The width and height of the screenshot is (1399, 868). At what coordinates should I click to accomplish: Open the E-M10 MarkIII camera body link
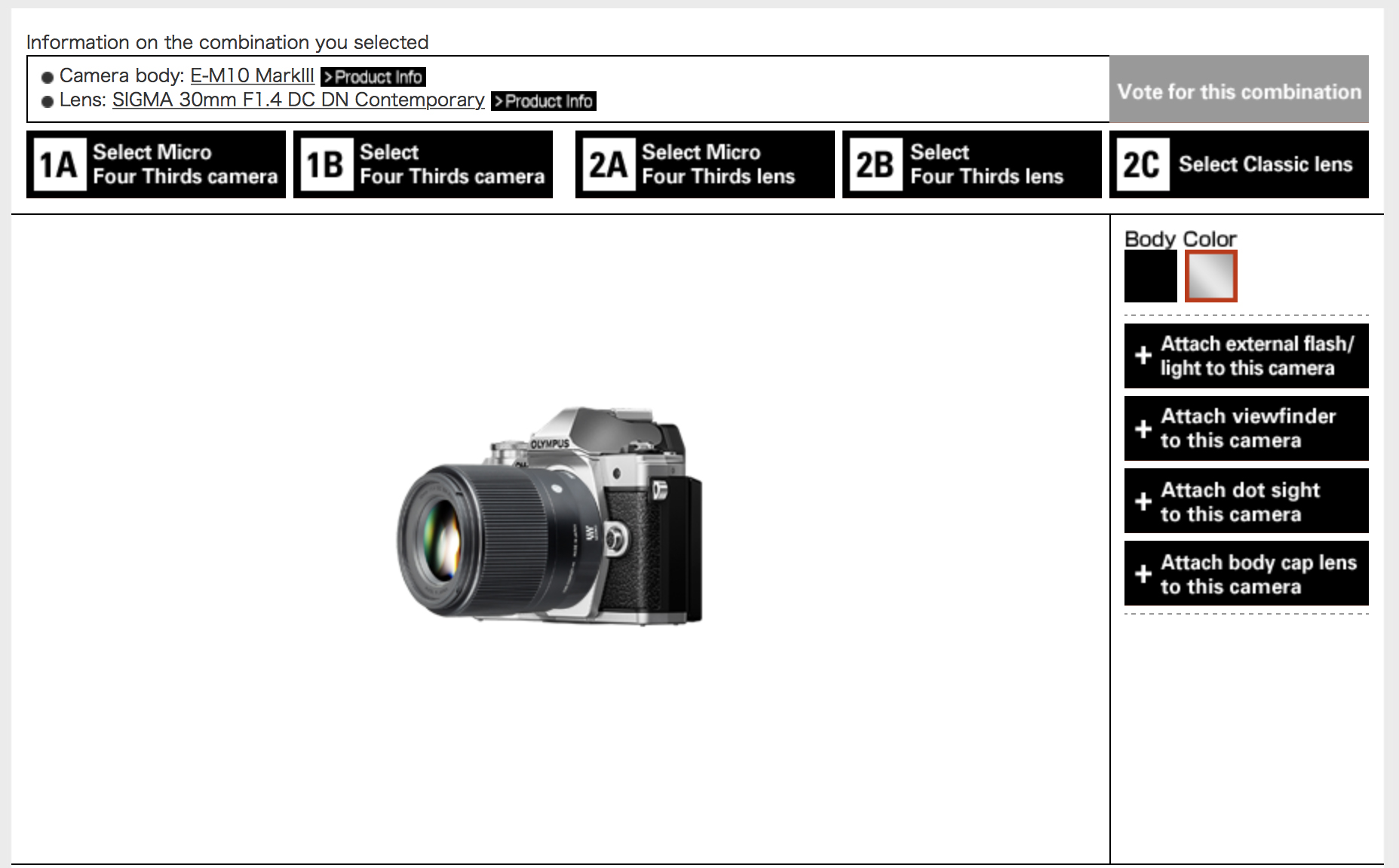252,75
